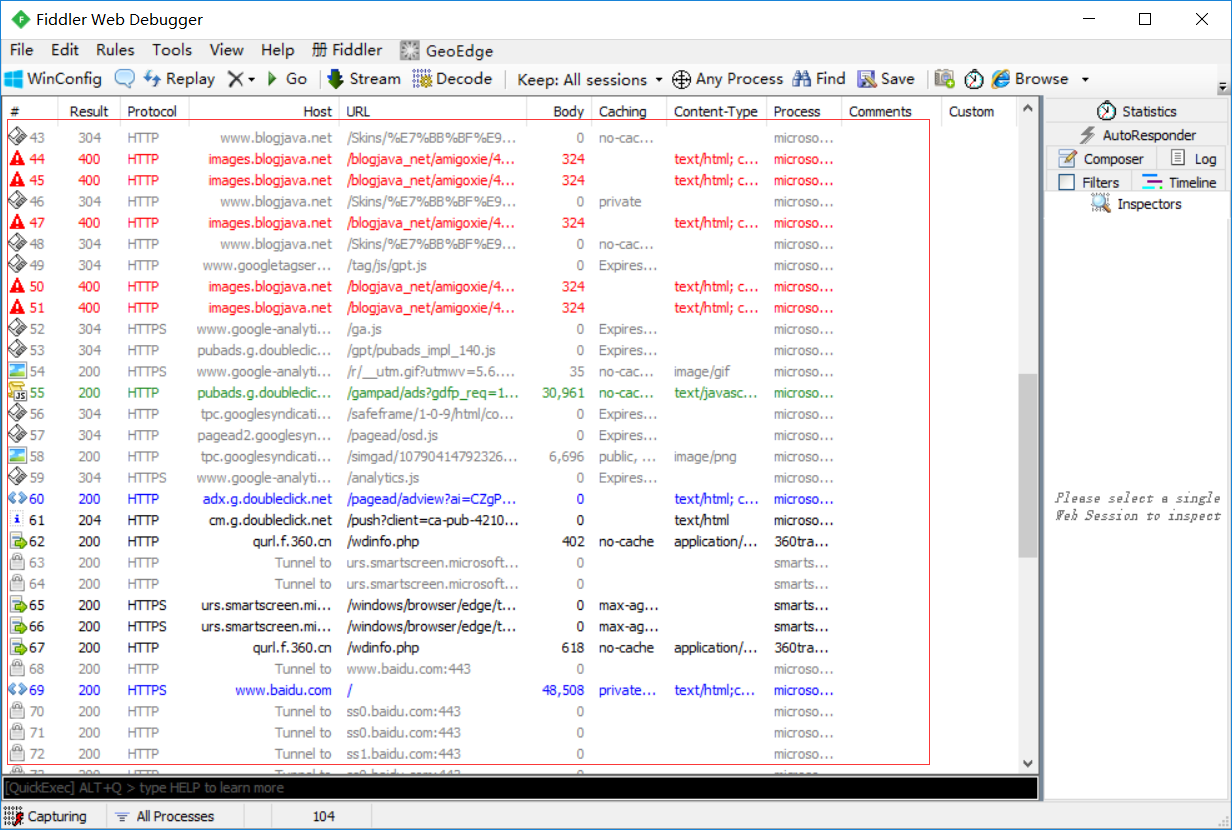This screenshot has width=1232, height=830.
Task: Open the Rules menu
Action: [115, 50]
